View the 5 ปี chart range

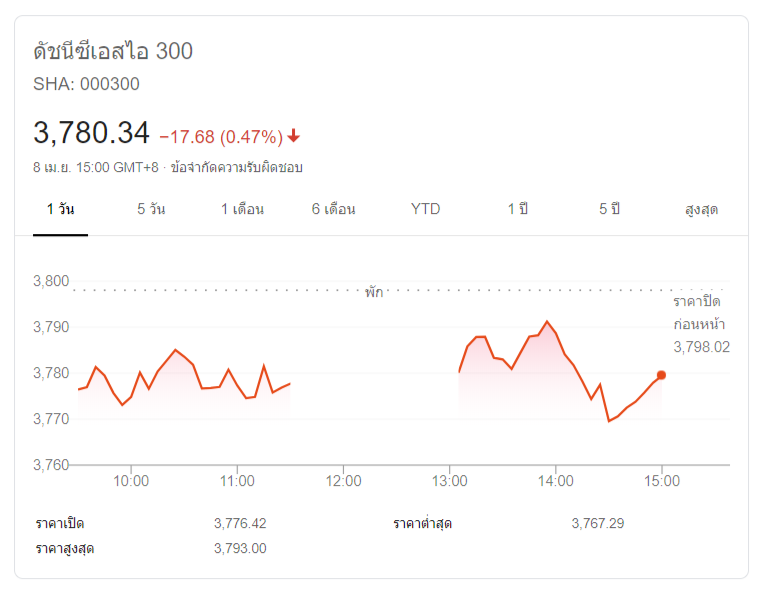pos(609,209)
